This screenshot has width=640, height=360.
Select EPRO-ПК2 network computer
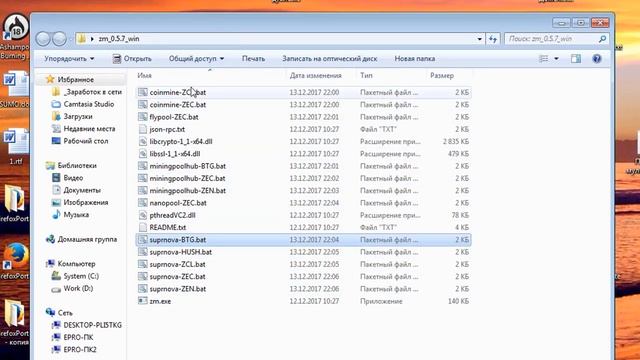[x=80, y=350]
